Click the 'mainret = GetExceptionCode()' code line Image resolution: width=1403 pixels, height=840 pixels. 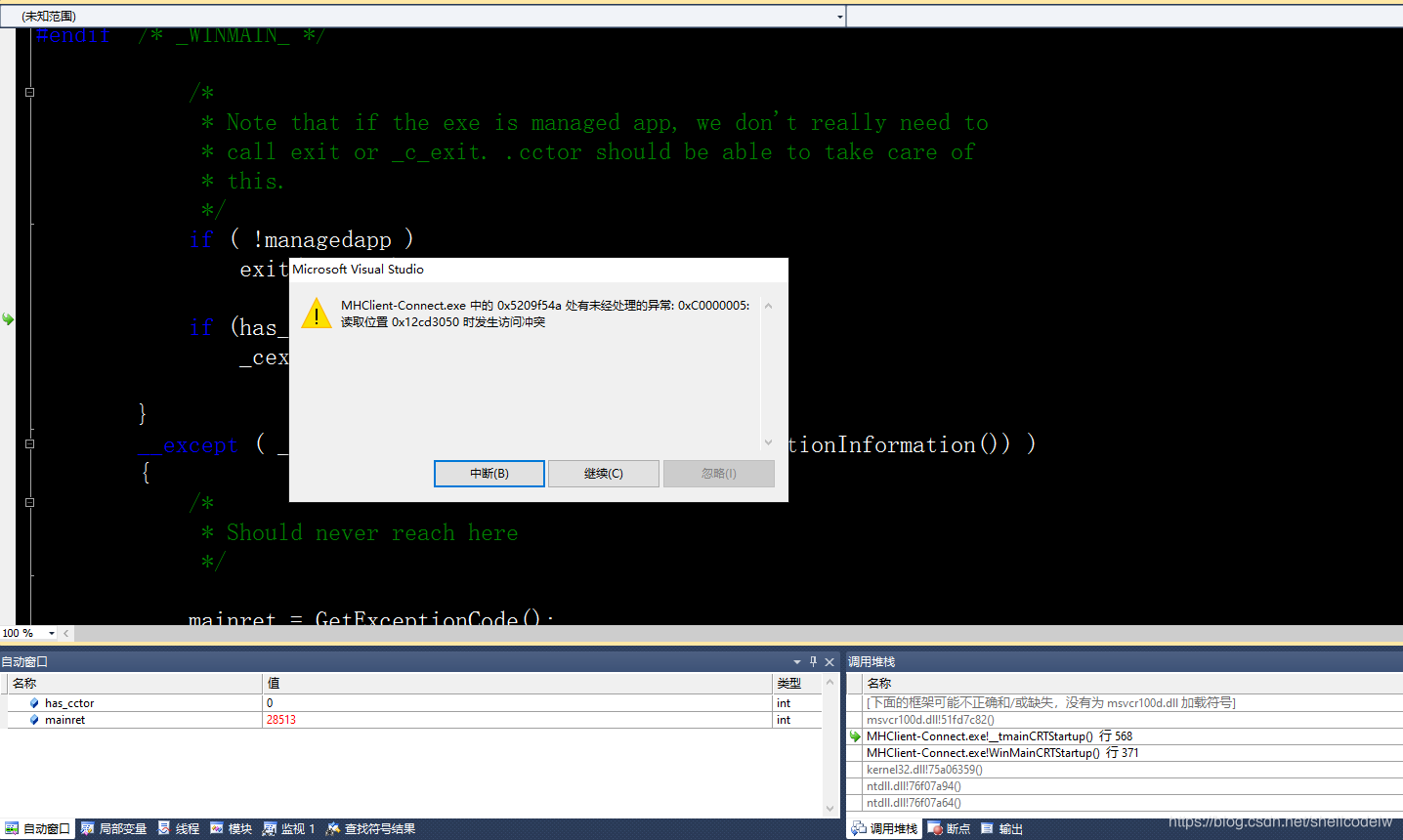pos(371,617)
